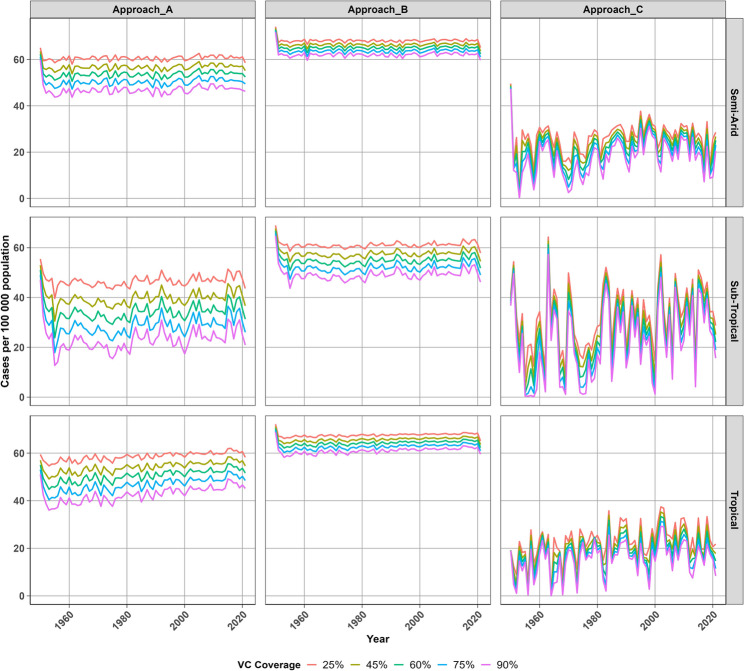Click the y-axis 40 tick of Sub-Tropical row
Viewport: 744px width, 671px height.
coord(19,298)
